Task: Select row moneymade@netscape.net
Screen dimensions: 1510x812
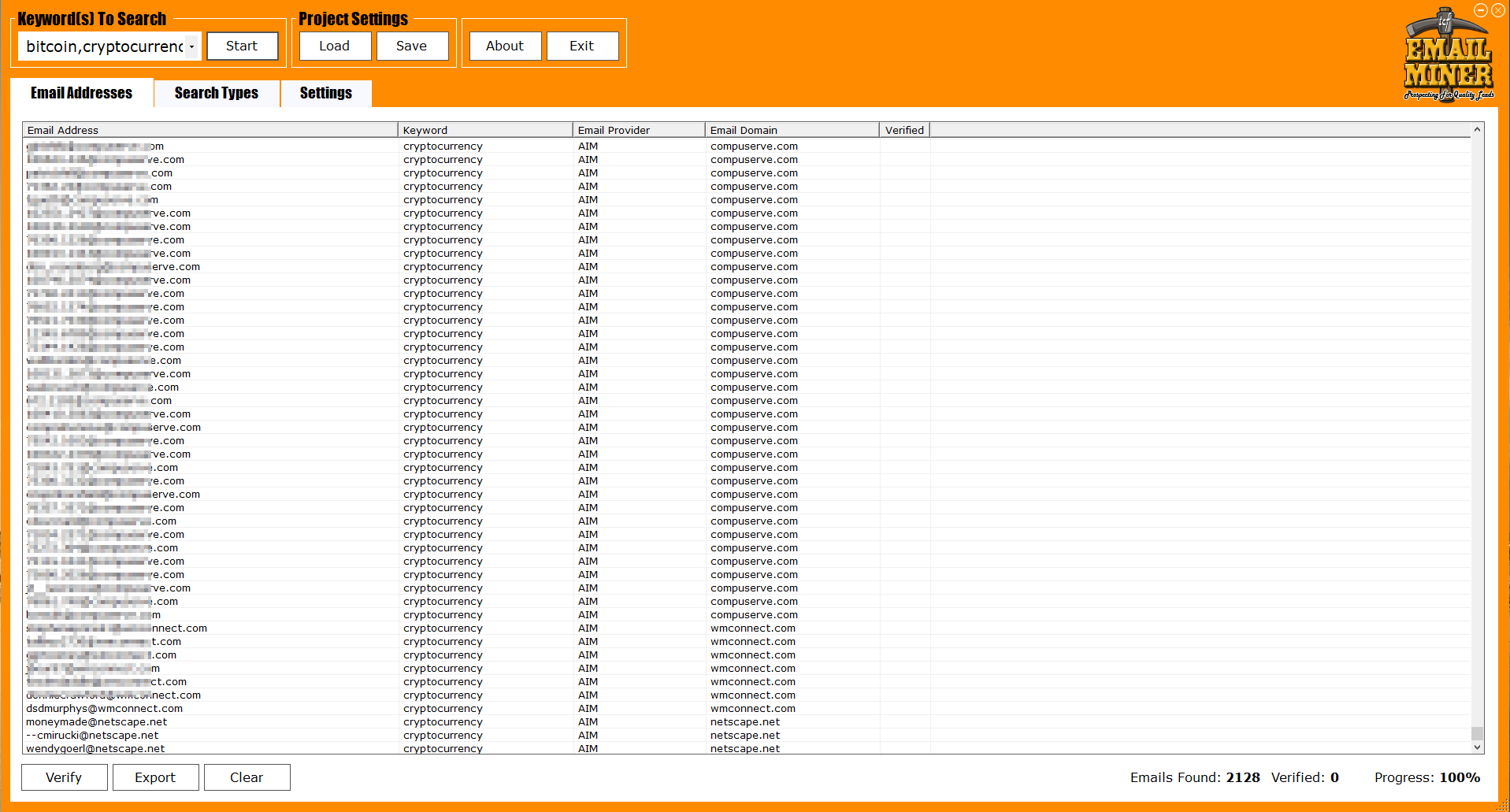Action: (747, 722)
